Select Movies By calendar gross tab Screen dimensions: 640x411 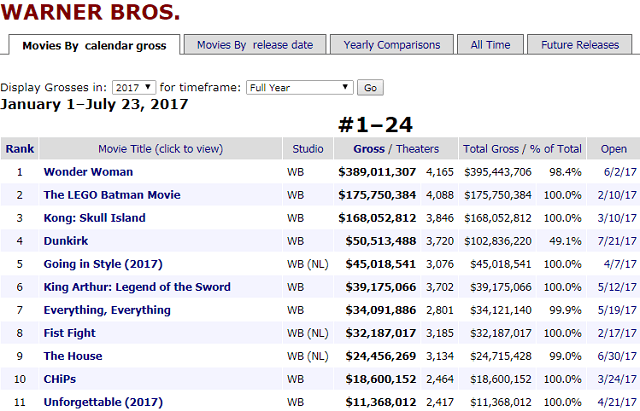[x=94, y=45]
